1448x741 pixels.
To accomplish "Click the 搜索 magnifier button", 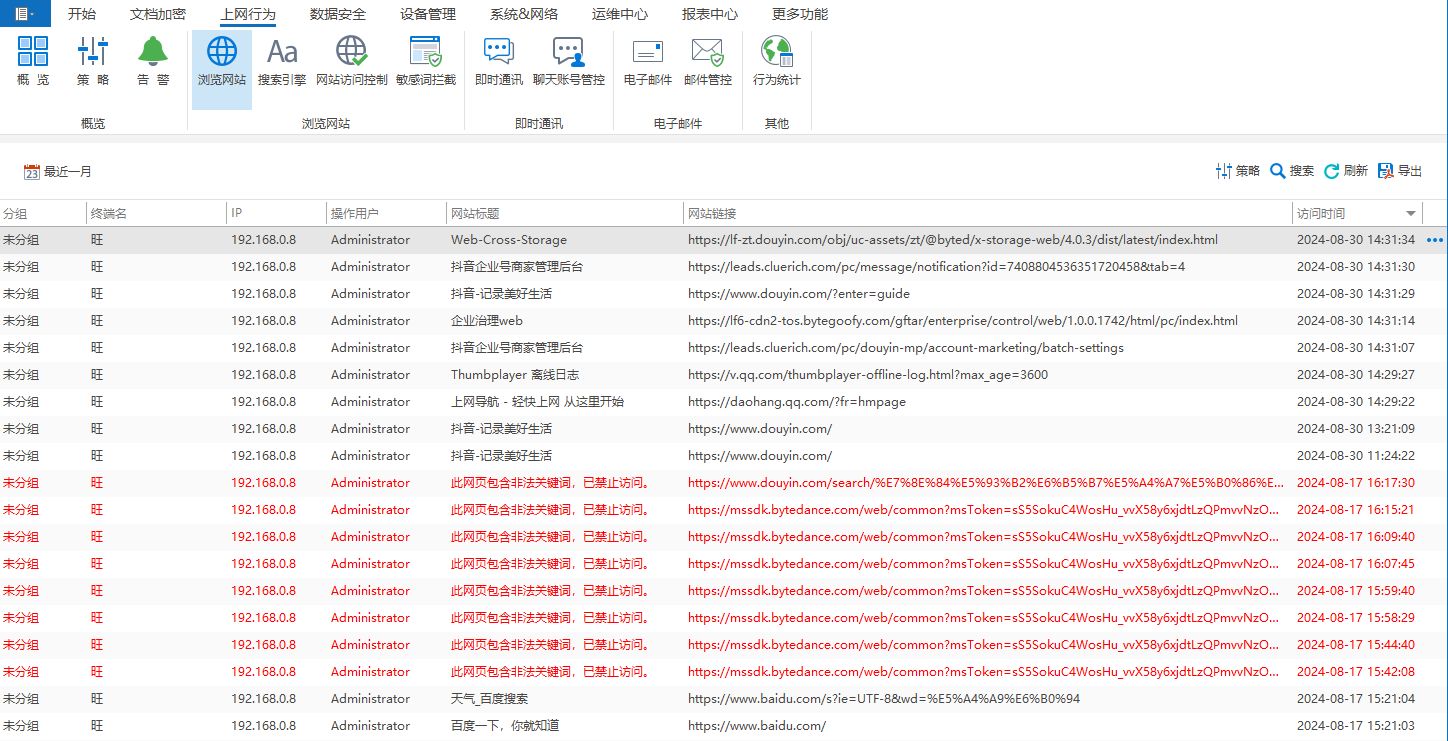I will coord(1292,171).
